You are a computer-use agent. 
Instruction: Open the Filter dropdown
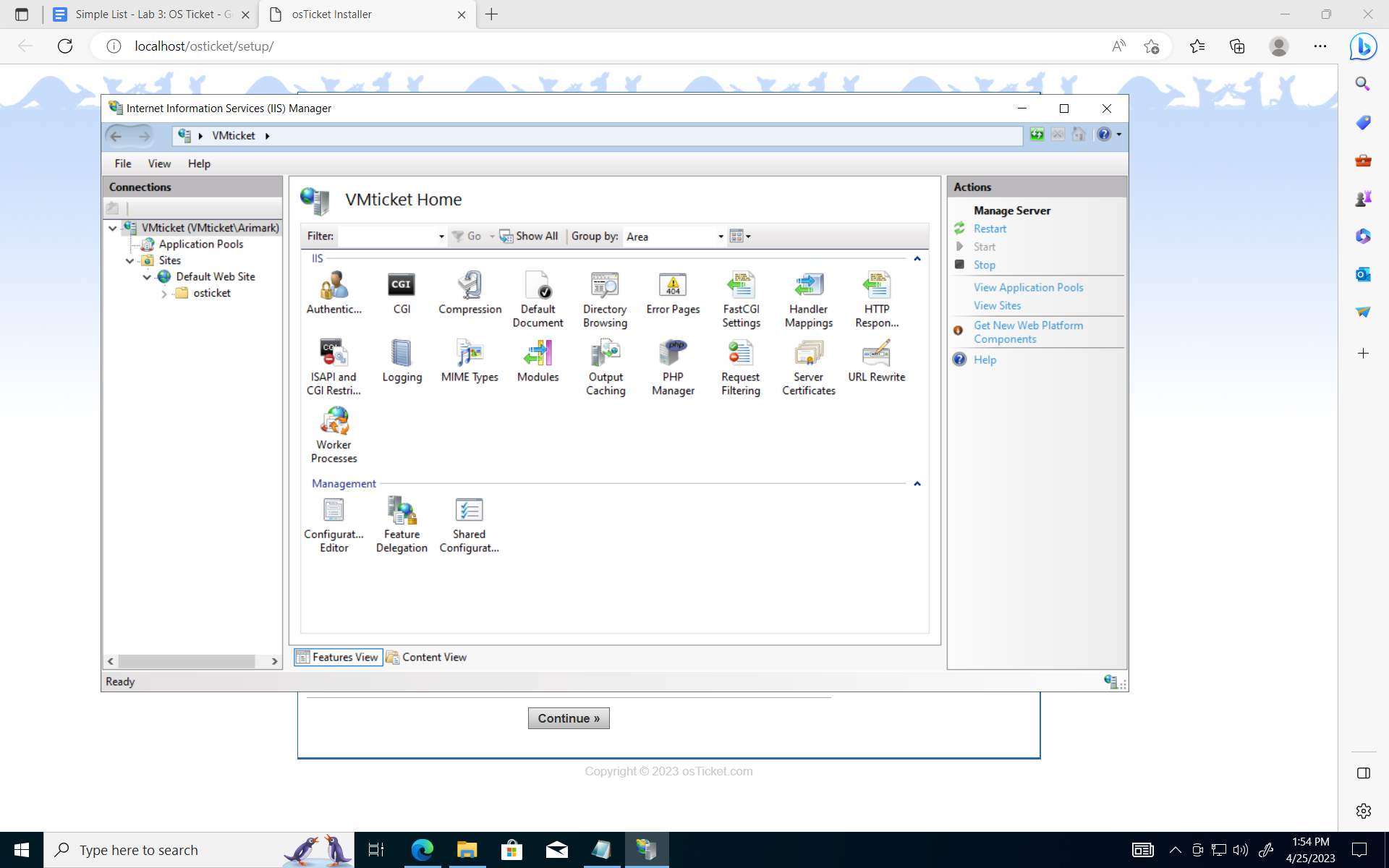point(441,237)
